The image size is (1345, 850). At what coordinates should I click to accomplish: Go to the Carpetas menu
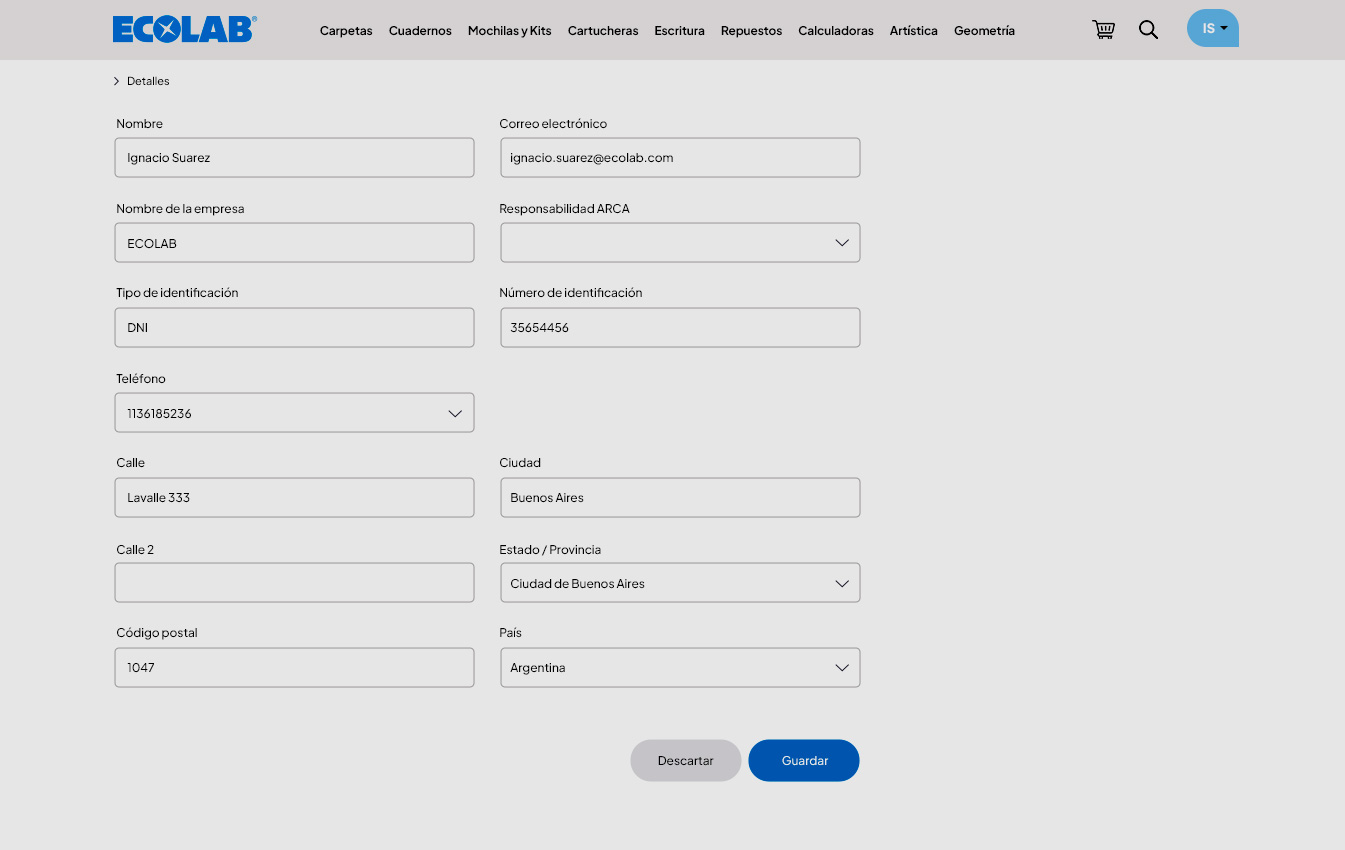[346, 31]
